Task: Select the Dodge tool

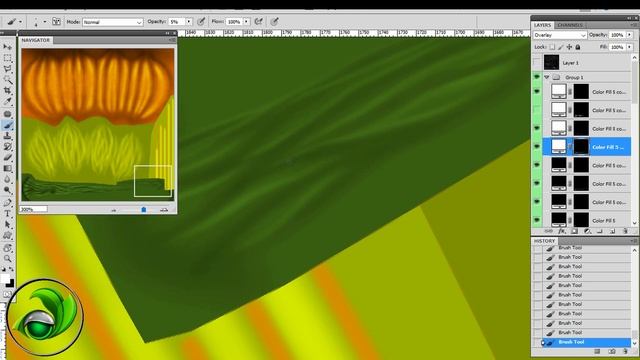Action: pyautogui.click(x=7, y=190)
